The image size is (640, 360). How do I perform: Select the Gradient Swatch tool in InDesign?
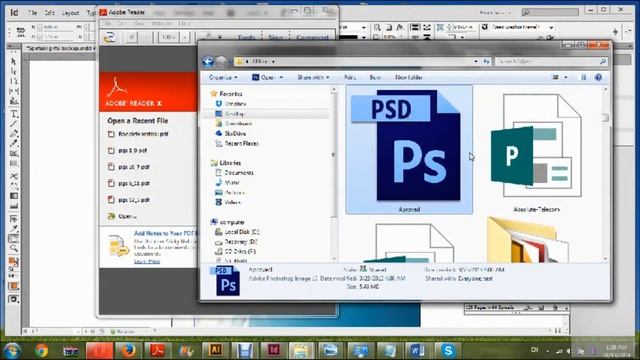tap(13, 196)
